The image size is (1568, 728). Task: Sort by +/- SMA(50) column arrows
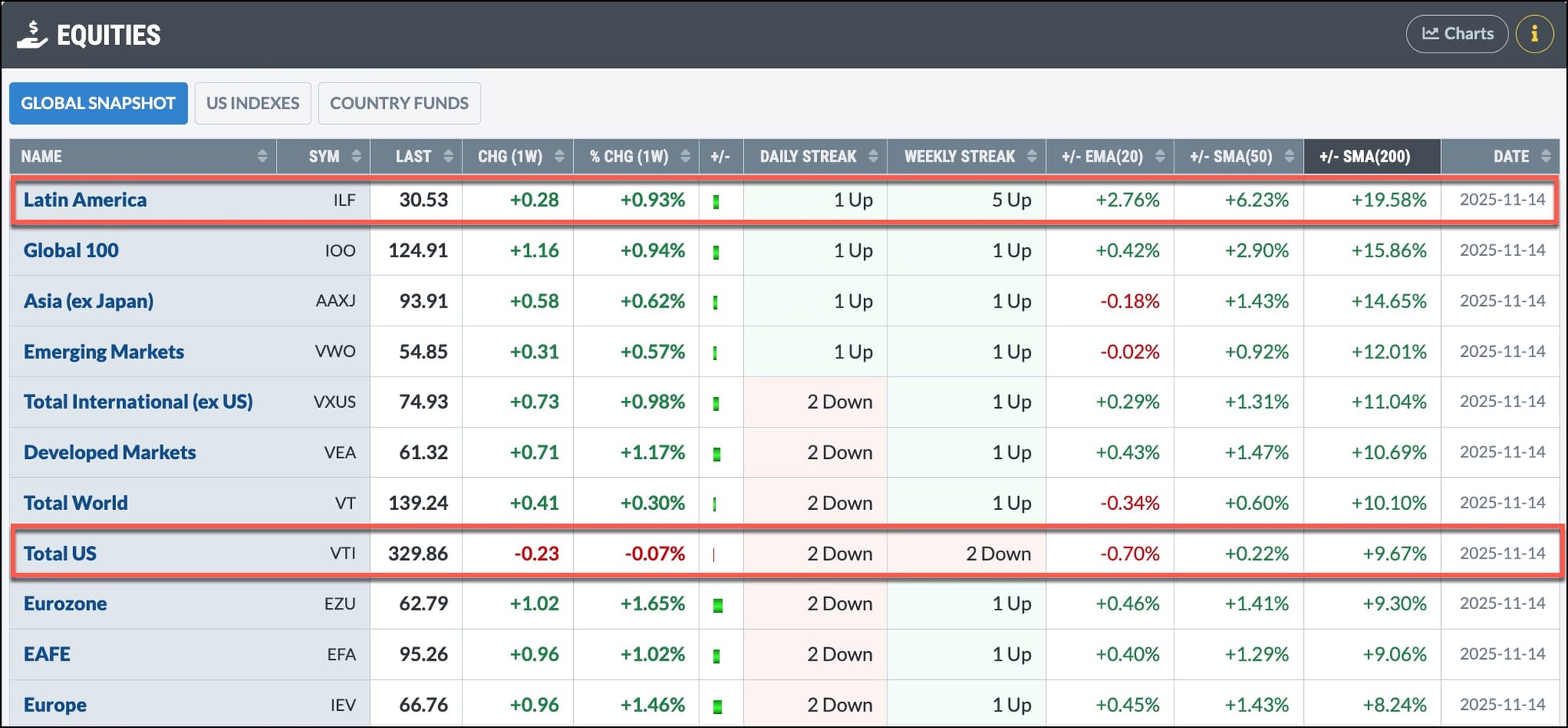[x=1289, y=156]
